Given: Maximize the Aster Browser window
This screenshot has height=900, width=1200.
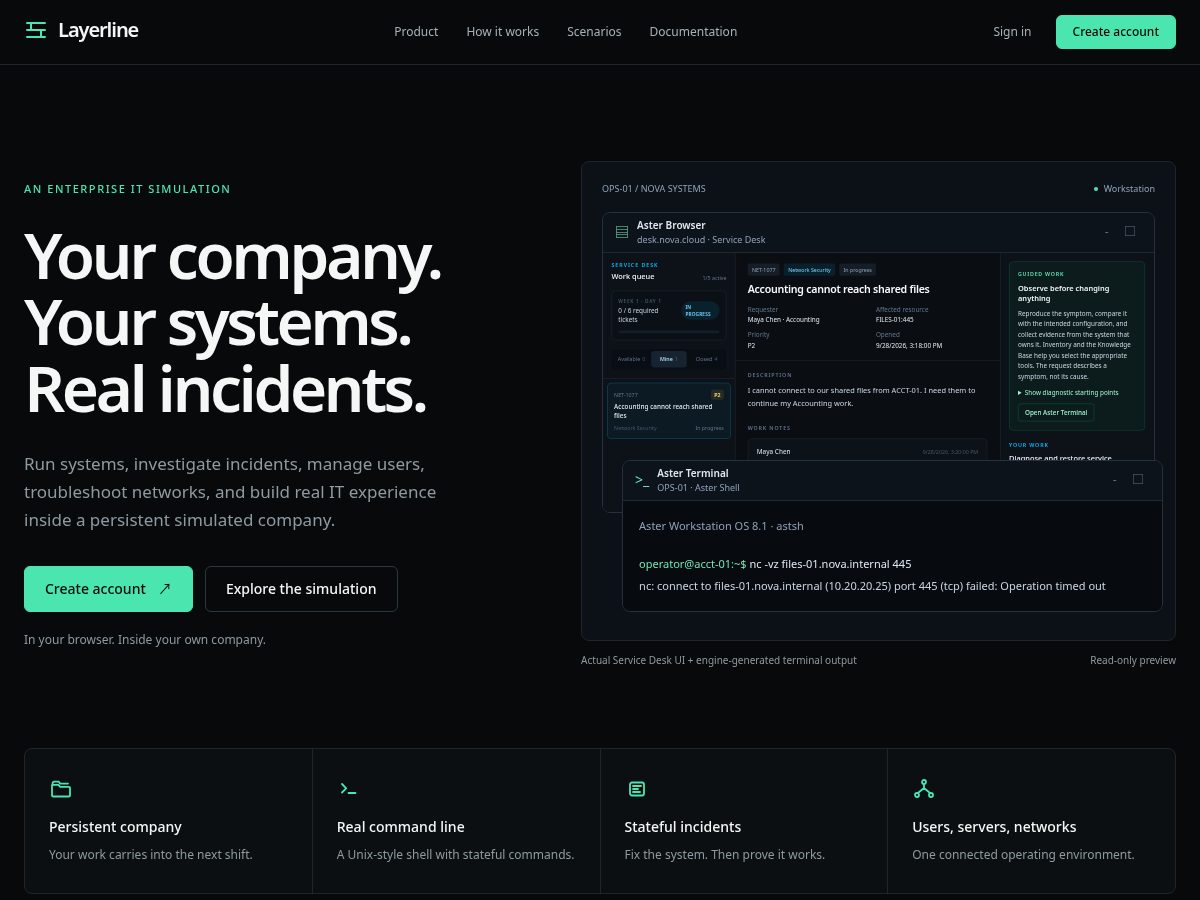Looking at the screenshot, I should (x=1130, y=231).
